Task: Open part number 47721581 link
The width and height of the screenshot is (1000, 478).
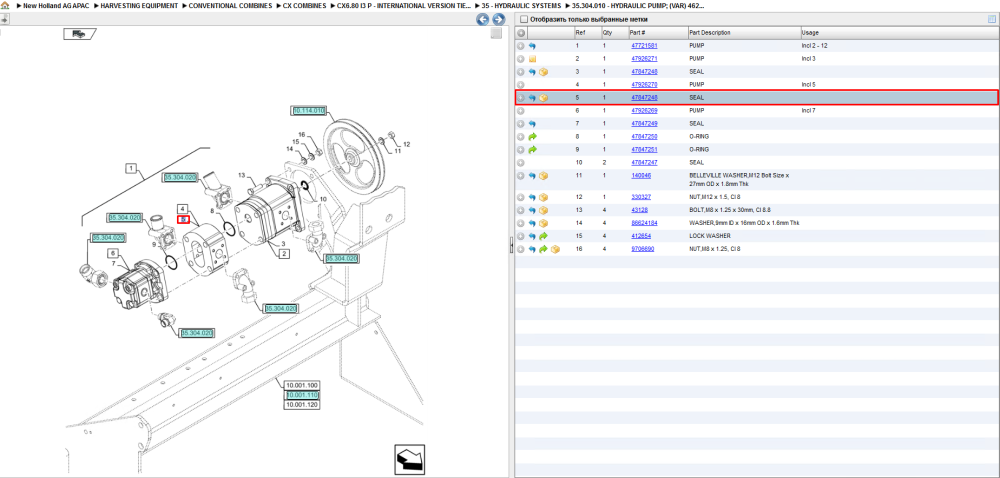Action: coord(644,46)
